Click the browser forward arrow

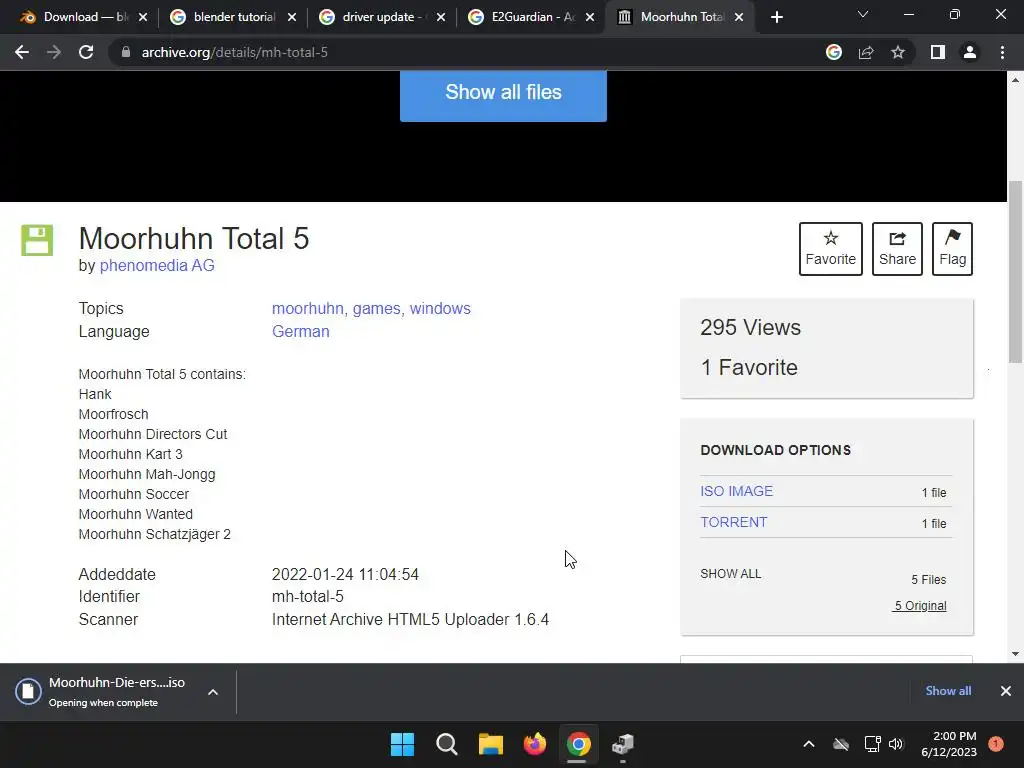(54, 52)
